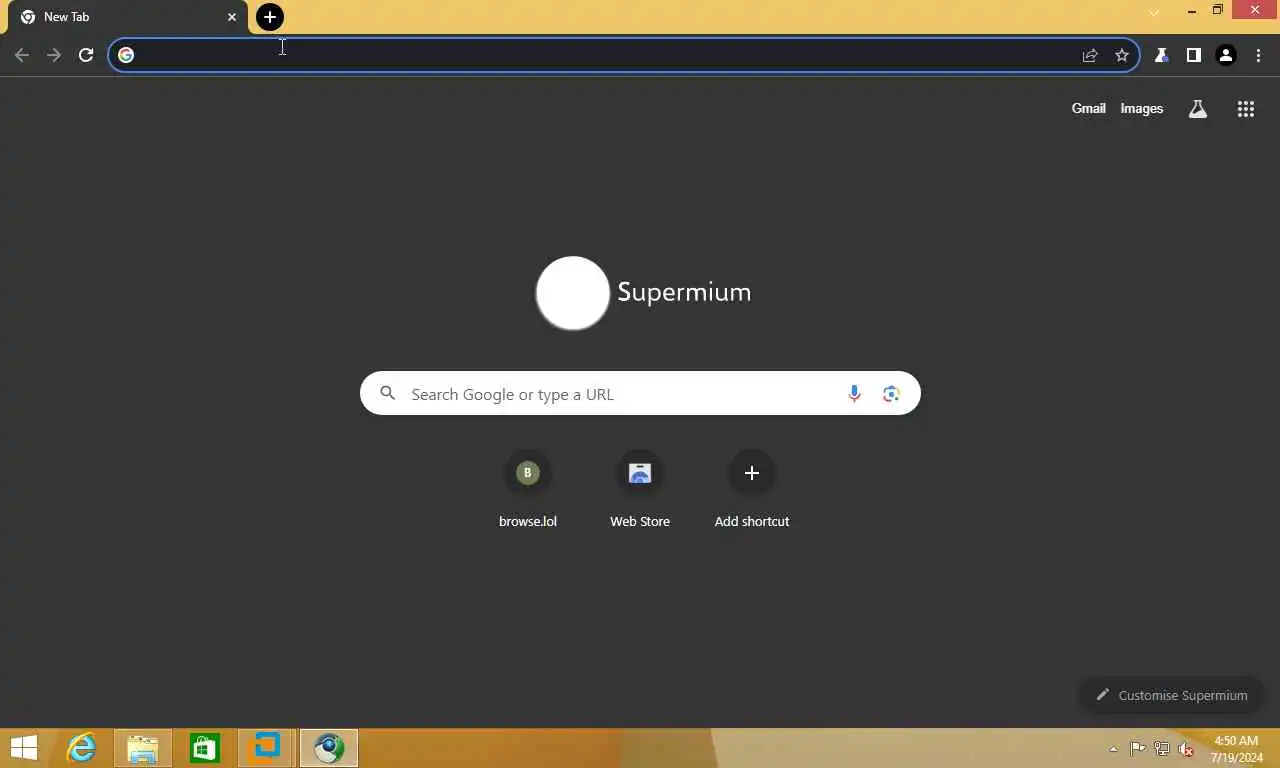Open the experiments flask in toolbar
Image resolution: width=1280 pixels, height=768 pixels.
(1162, 55)
